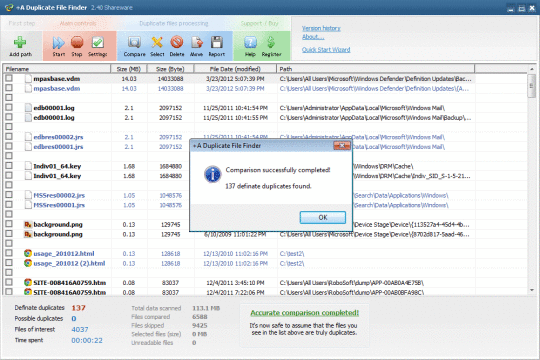Check the first Indiv01_64.key checkbox

click(x=9, y=166)
